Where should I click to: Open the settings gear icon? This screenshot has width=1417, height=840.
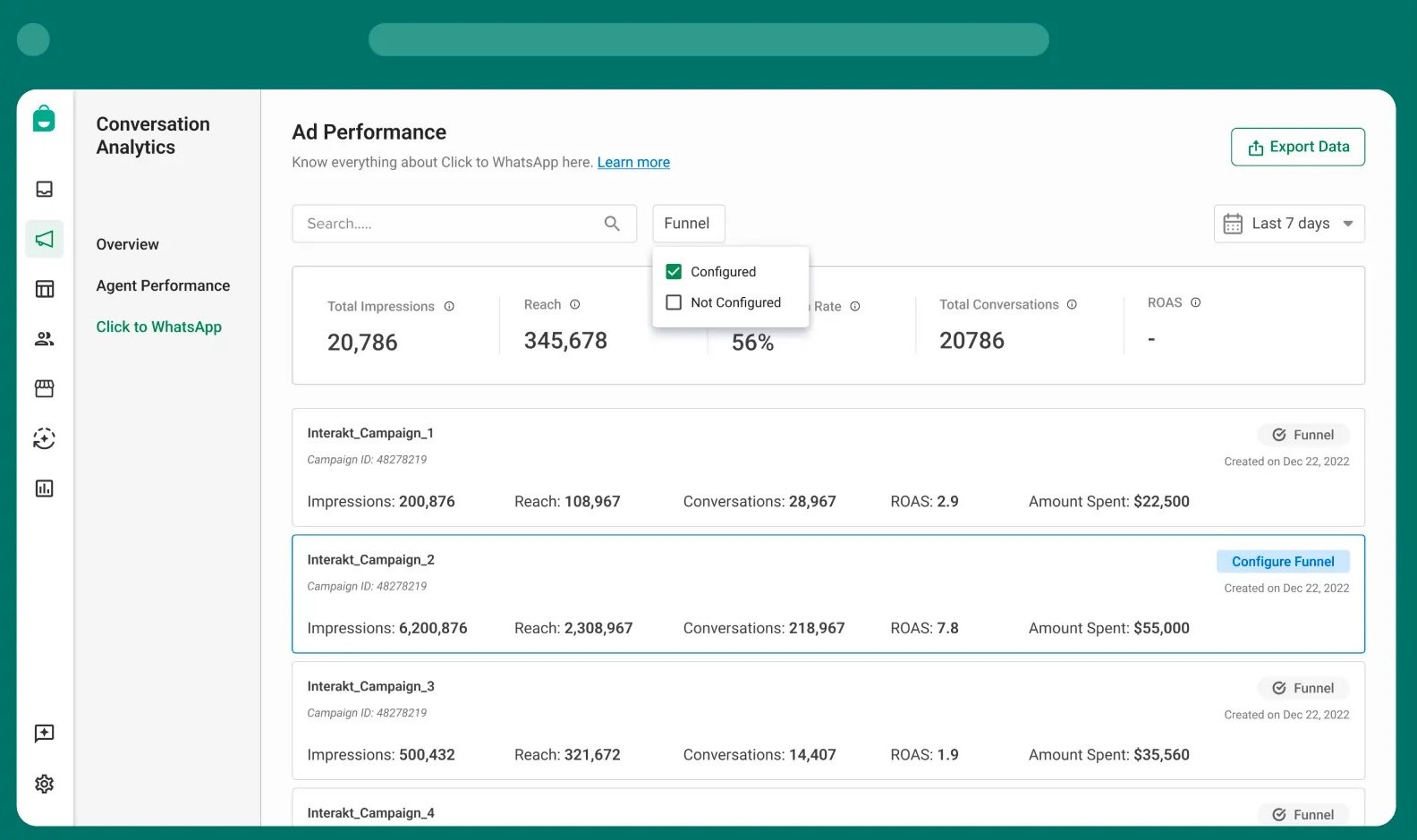pyautogui.click(x=44, y=784)
